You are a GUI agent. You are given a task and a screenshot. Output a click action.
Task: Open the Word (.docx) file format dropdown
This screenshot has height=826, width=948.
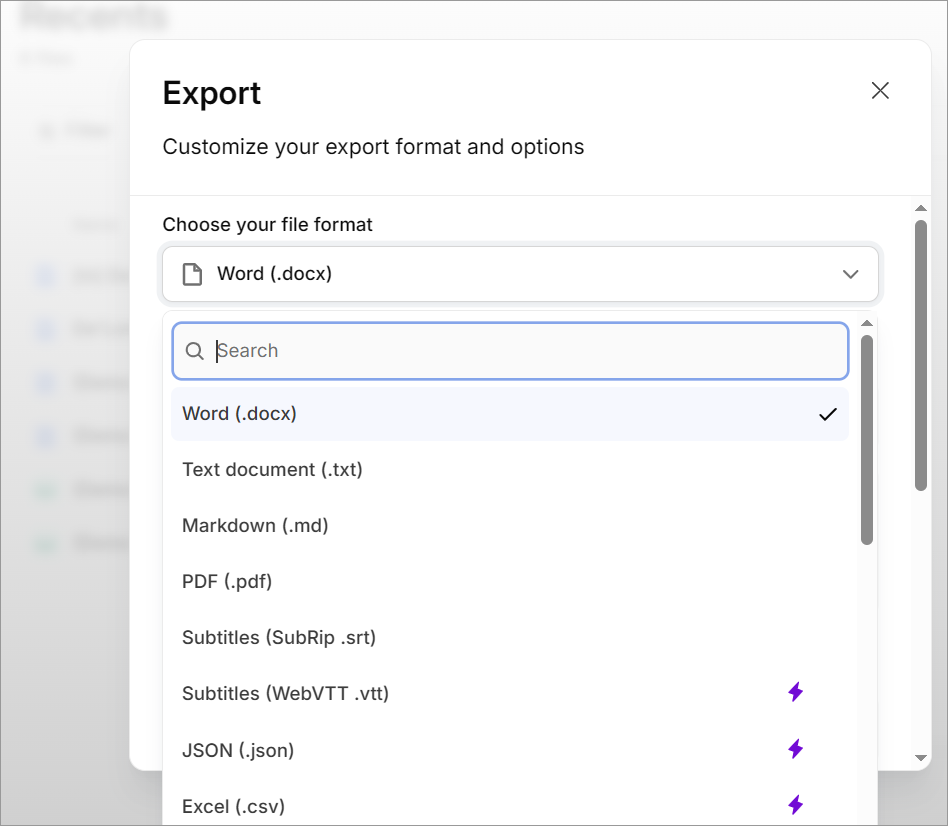(520, 274)
